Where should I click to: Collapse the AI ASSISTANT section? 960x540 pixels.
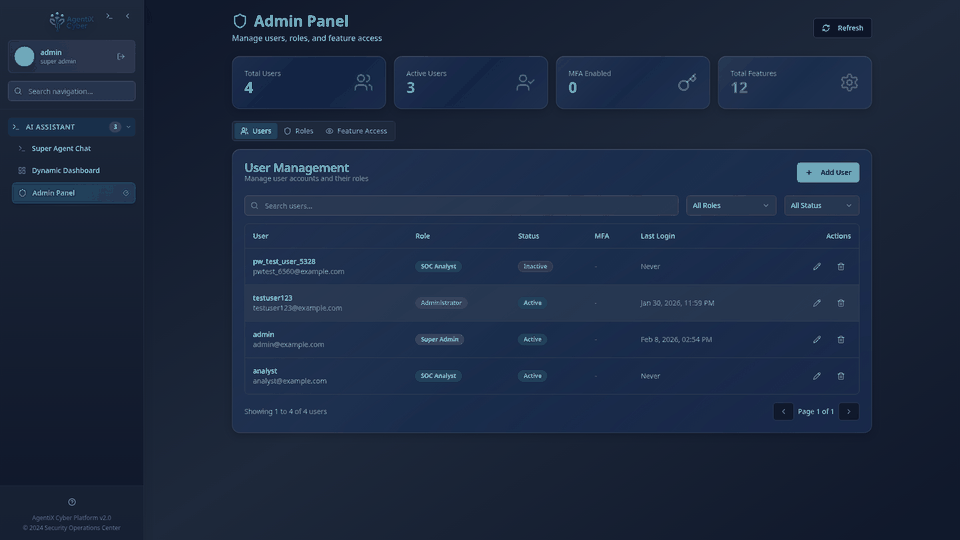pyautogui.click(x=72, y=127)
